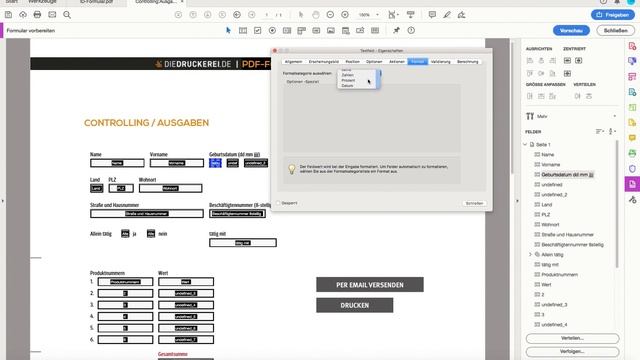Add a text field tool
The image size is (640, 360).
pos(243,30)
